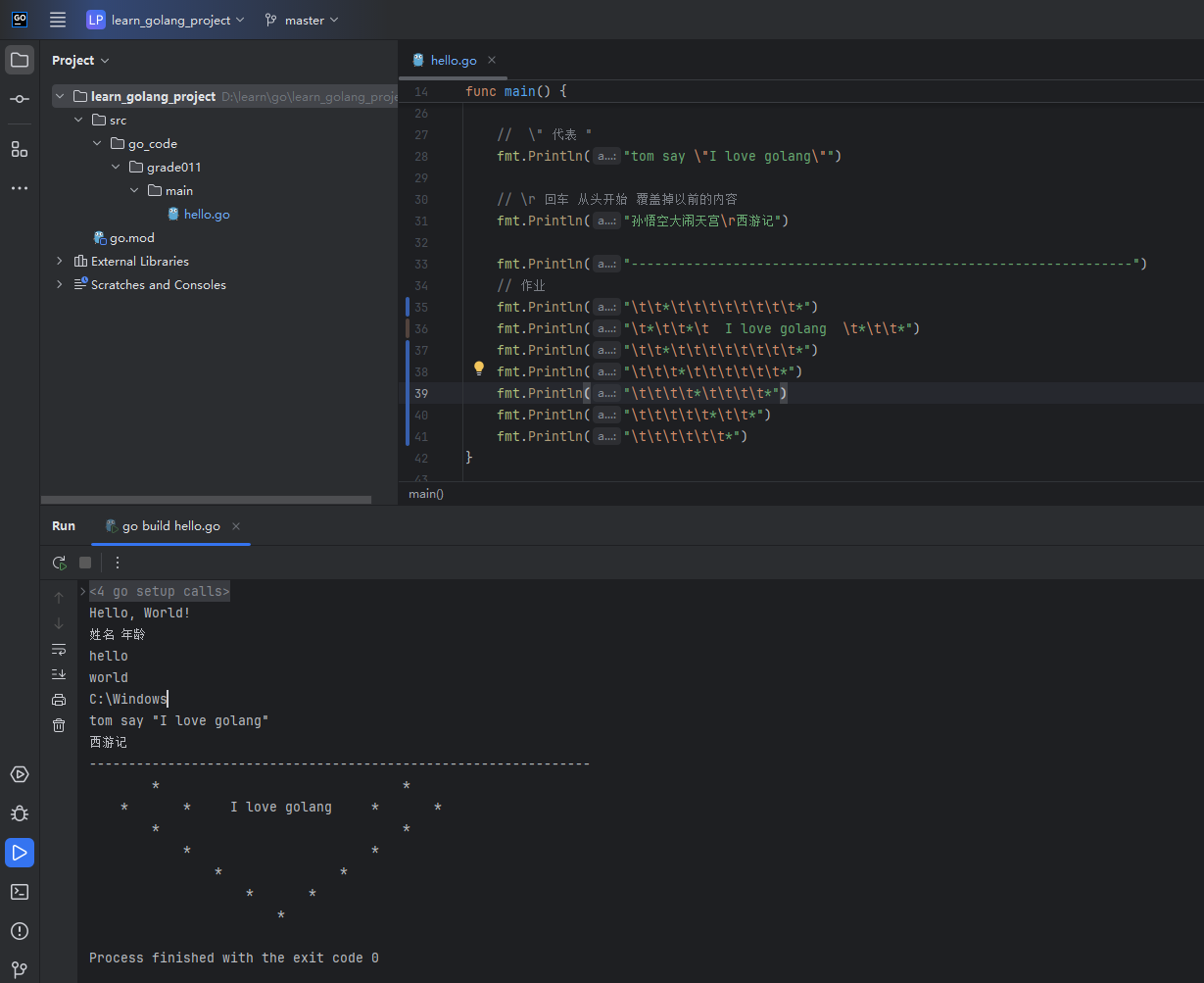This screenshot has height=983, width=1204.
Task: Collapse the go_code folder node
Action: 97,143
